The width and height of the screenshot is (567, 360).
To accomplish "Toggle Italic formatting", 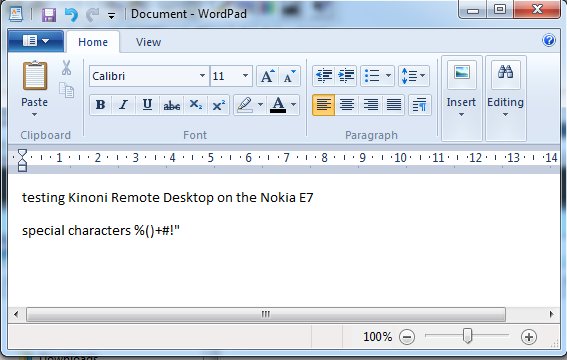I will click(124, 105).
